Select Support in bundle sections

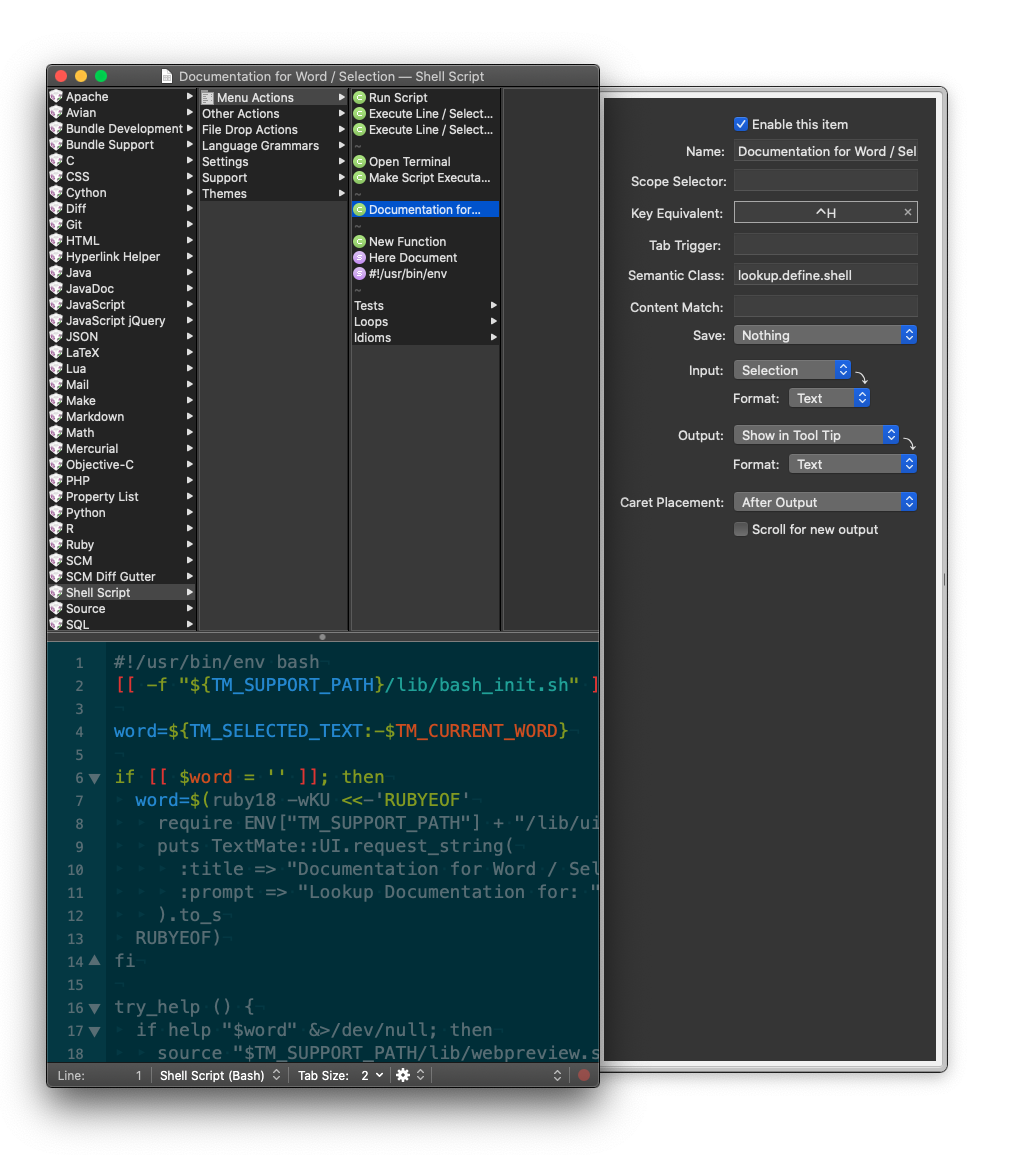coord(273,178)
